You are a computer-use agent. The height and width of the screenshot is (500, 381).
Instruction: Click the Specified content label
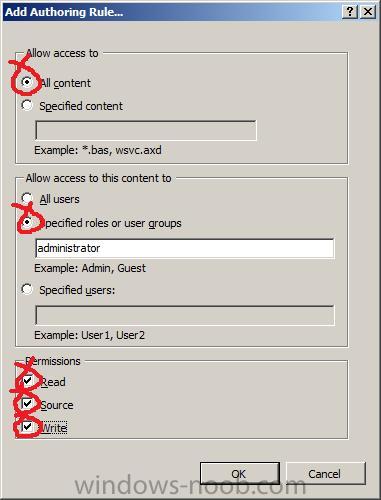coord(81,106)
